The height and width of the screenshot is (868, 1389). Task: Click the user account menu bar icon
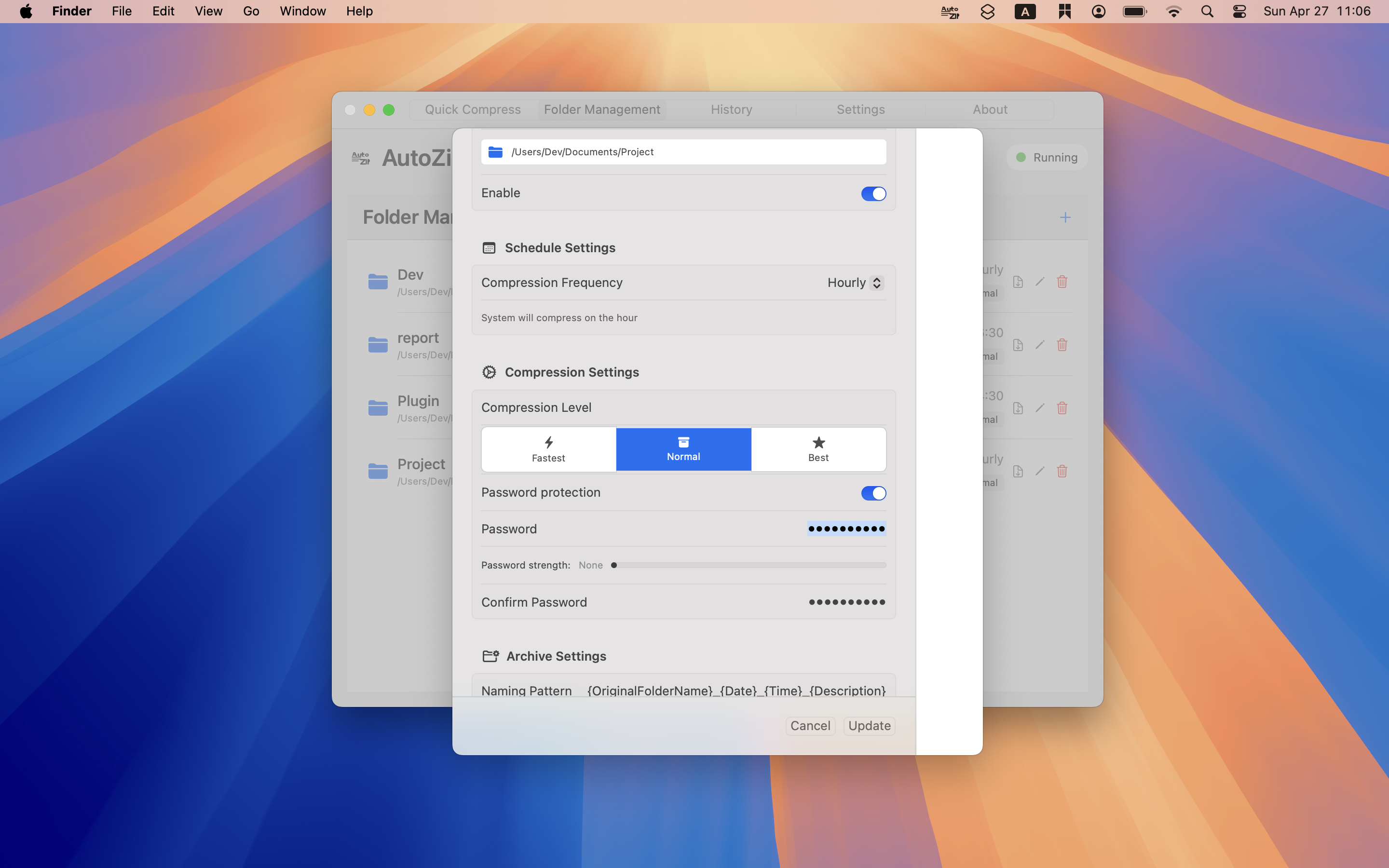1099,12
